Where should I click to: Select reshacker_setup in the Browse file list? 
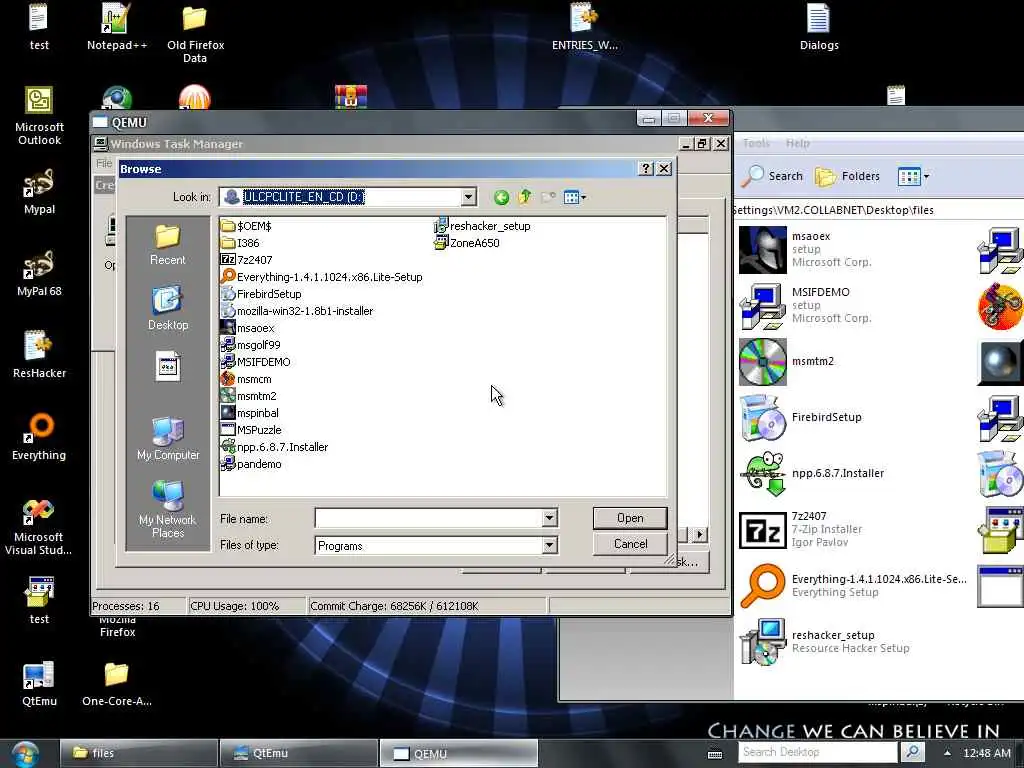482,226
